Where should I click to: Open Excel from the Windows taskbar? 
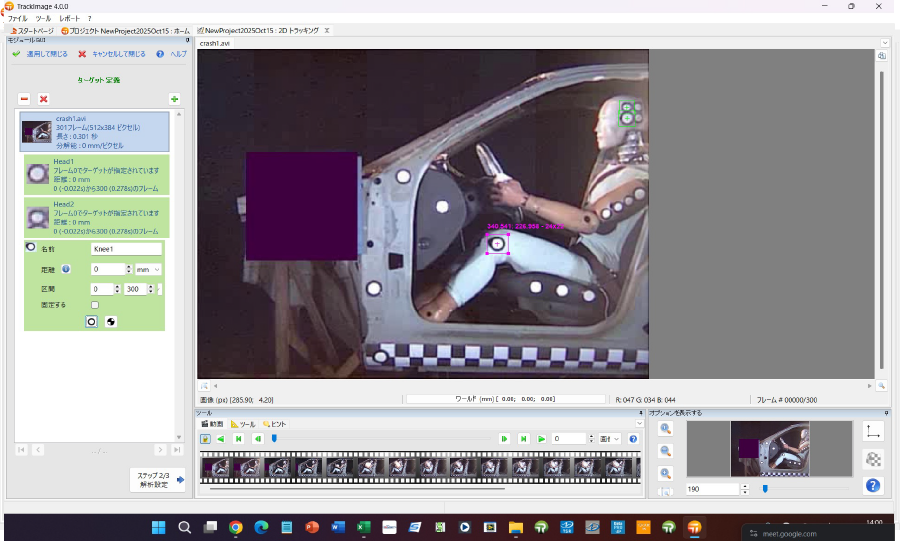point(364,527)
